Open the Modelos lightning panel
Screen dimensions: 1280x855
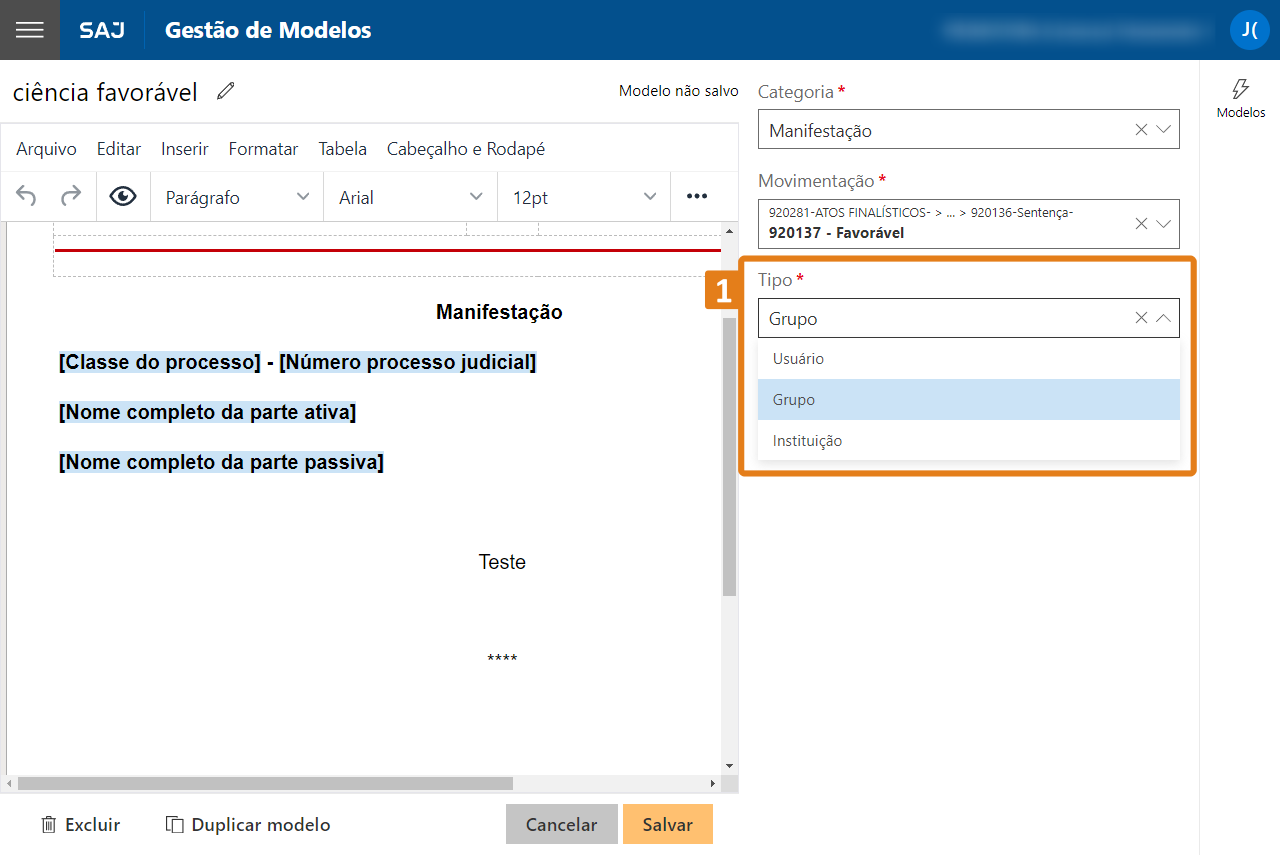click(x=1240, y=99)
